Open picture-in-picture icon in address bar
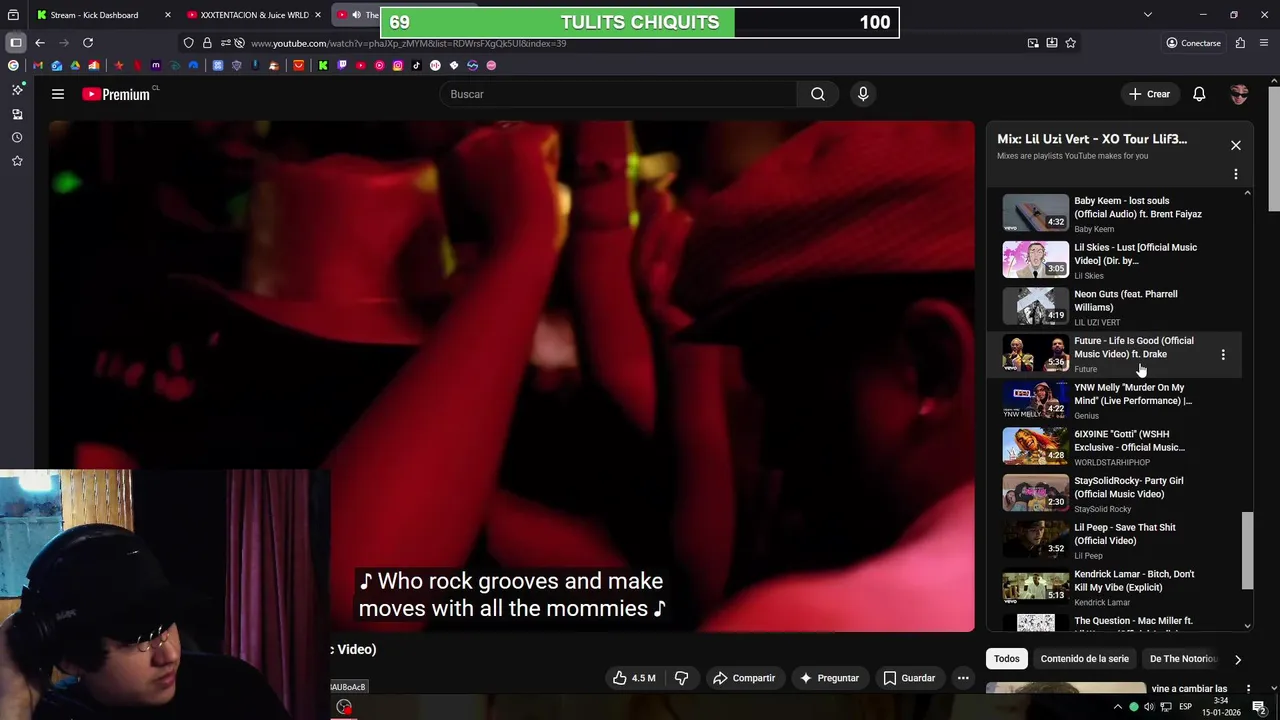 [1032, 43]
